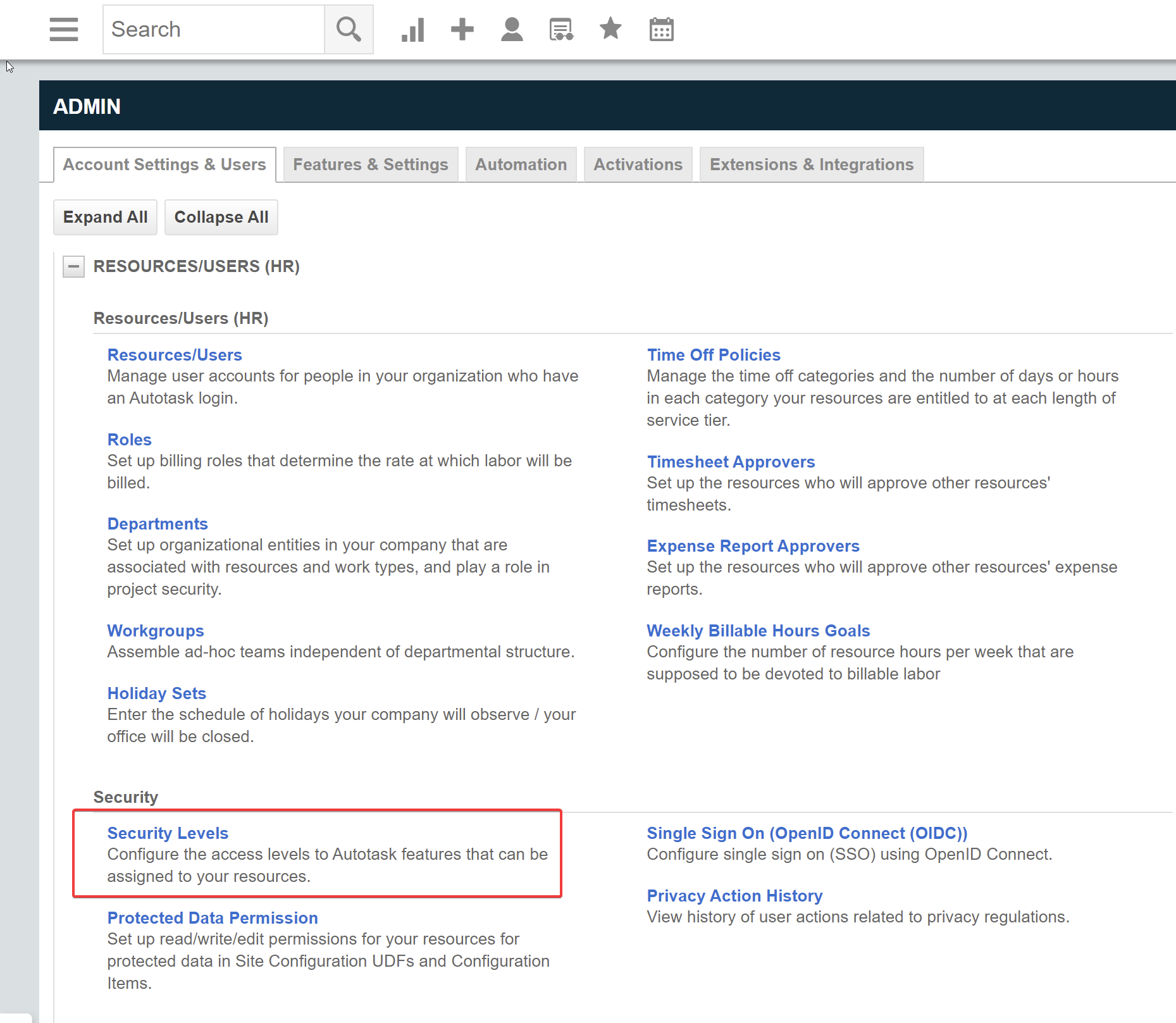
Task: Open the calendar icon
Action: click(x=661, y=29)
